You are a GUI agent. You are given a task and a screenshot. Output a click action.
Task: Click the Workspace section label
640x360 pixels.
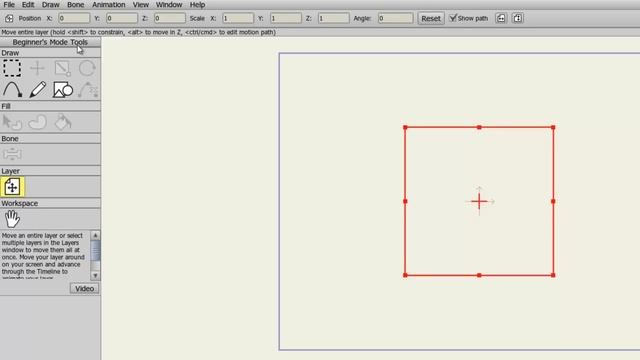[20, 203]
